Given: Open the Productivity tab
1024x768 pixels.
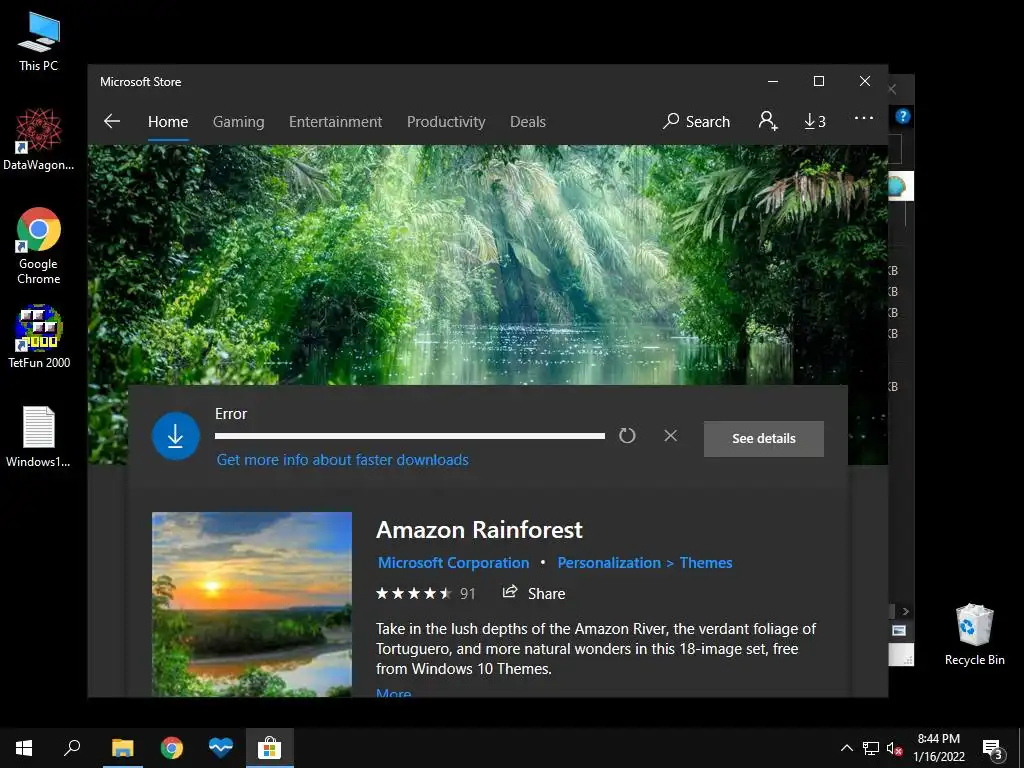Looking at the screenshot, I should click(x=446, y=121).
